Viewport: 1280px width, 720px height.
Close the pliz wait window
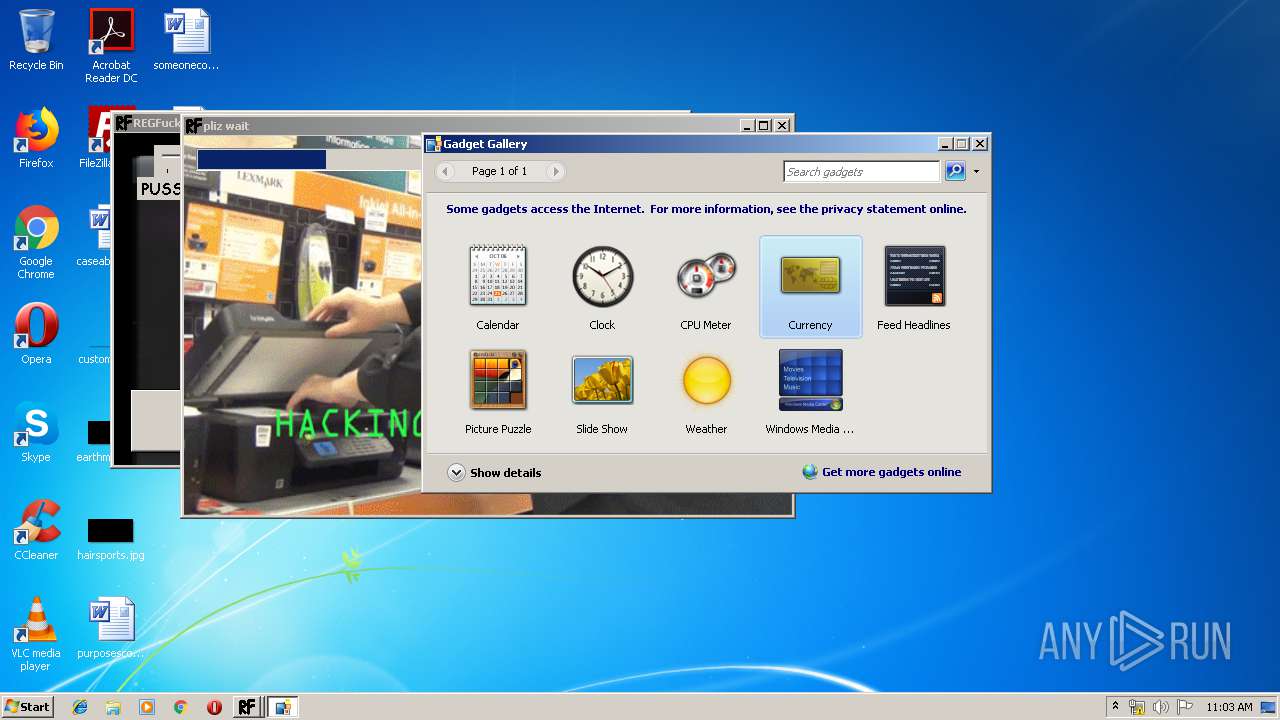tap(782, 125)
